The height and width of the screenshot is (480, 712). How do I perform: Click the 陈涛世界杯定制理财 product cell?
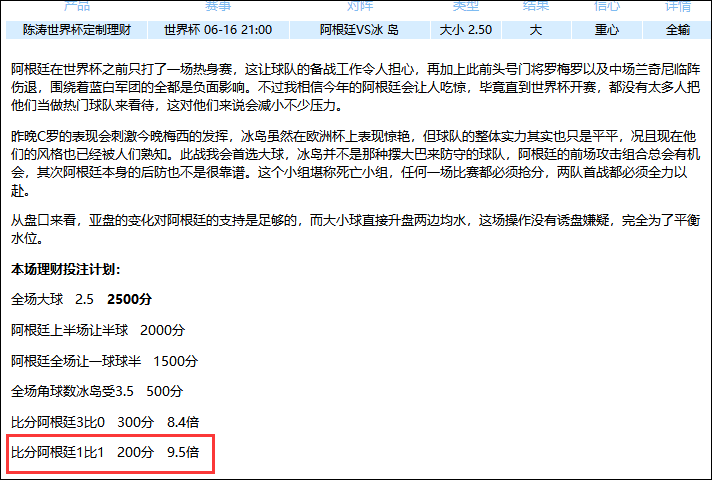click(x=77, y=30)
